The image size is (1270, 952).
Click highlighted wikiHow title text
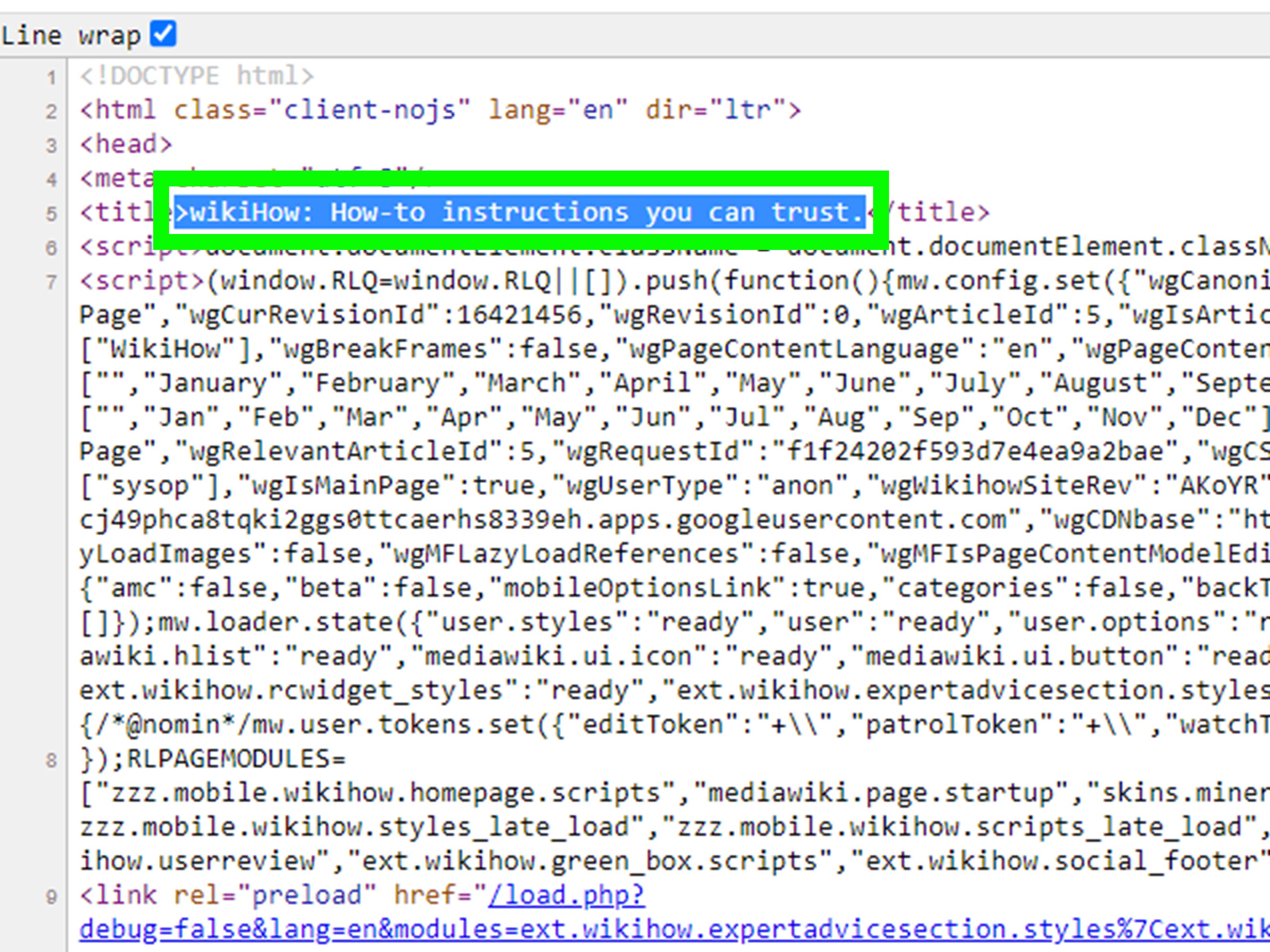coord(520,212)
